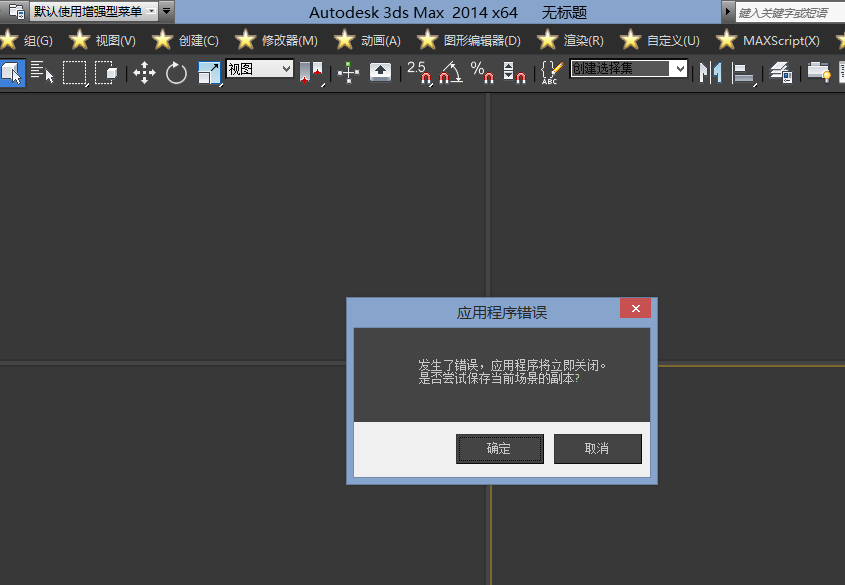Activate the Select and Move tool
This screenshot has height=585, width=845.
144,72
